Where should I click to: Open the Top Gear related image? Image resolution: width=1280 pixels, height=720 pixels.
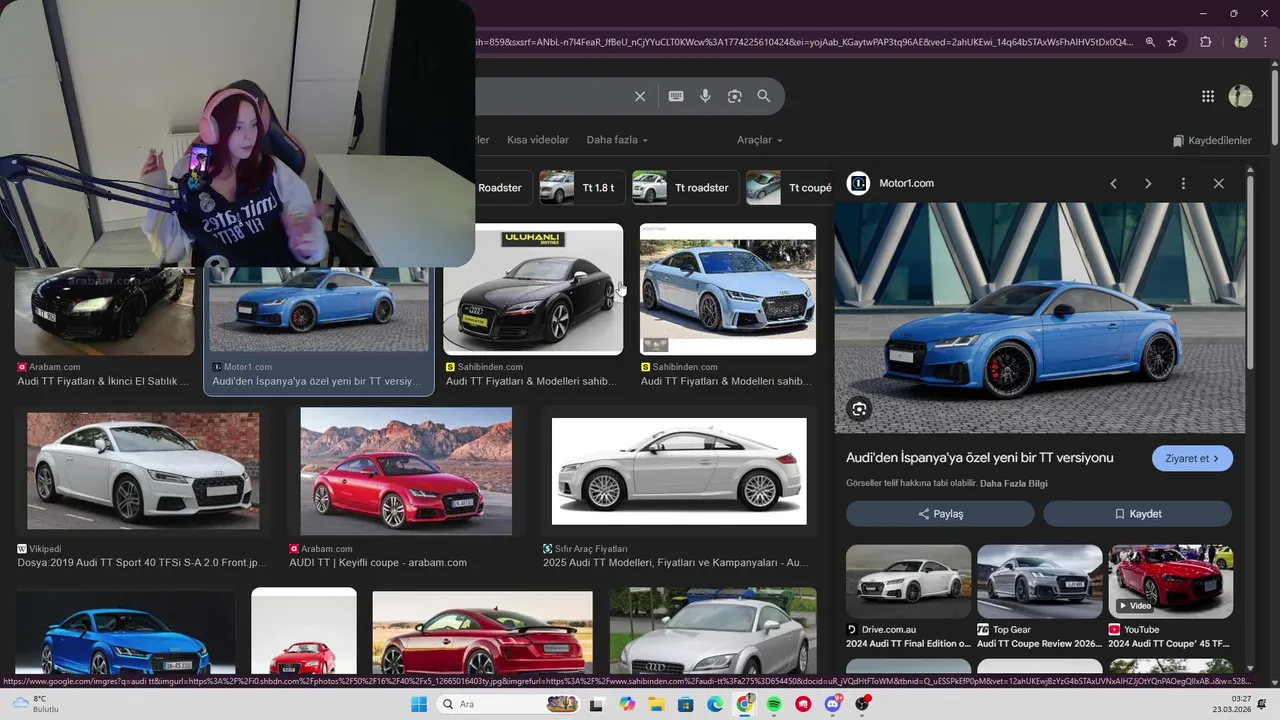(1039, 582)
